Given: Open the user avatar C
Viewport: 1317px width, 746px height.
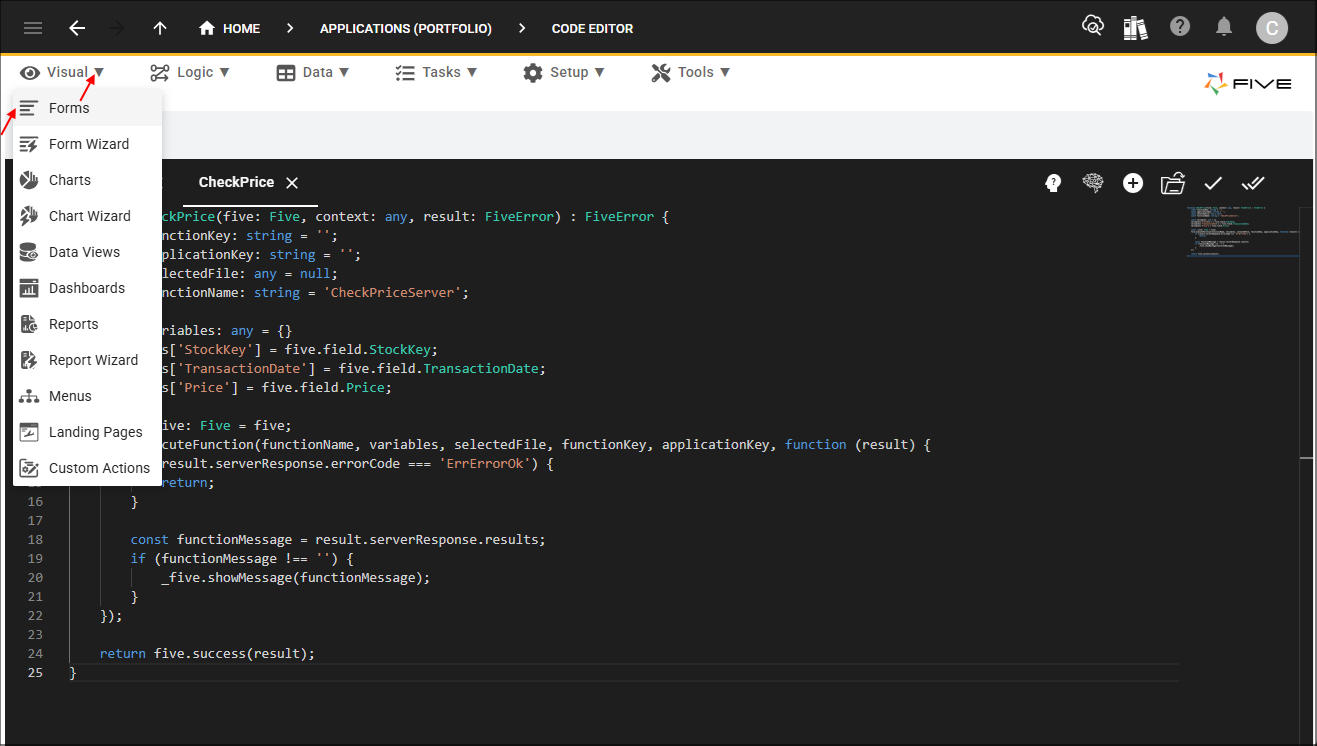Looking at the screenshot, I should coord(1272,28).
